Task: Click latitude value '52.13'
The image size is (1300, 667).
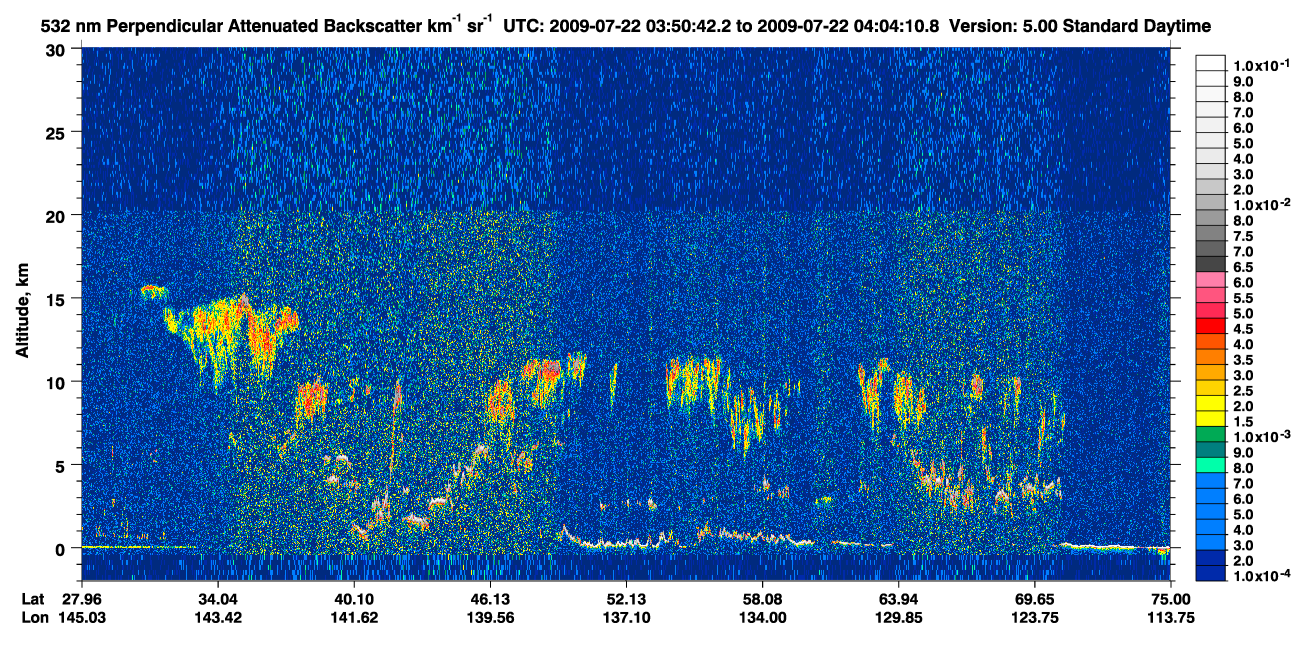Action: 626,599
